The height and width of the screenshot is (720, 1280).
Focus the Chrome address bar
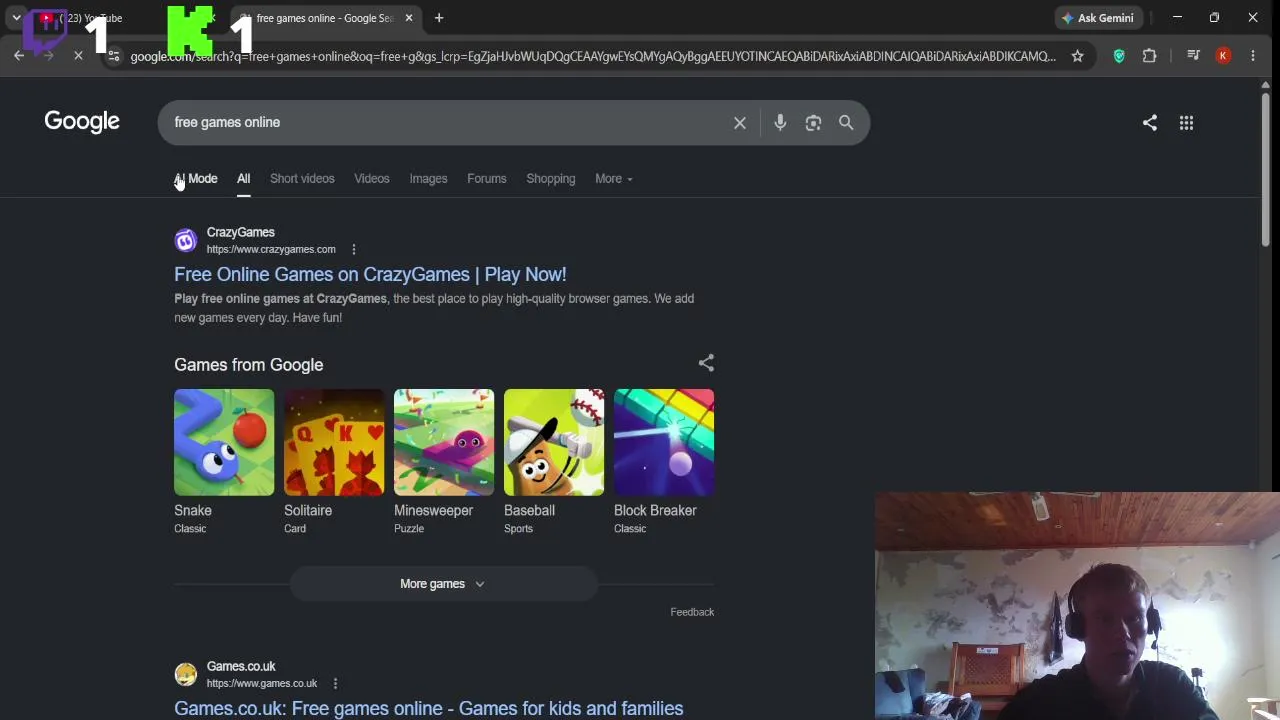click(592, 56)
